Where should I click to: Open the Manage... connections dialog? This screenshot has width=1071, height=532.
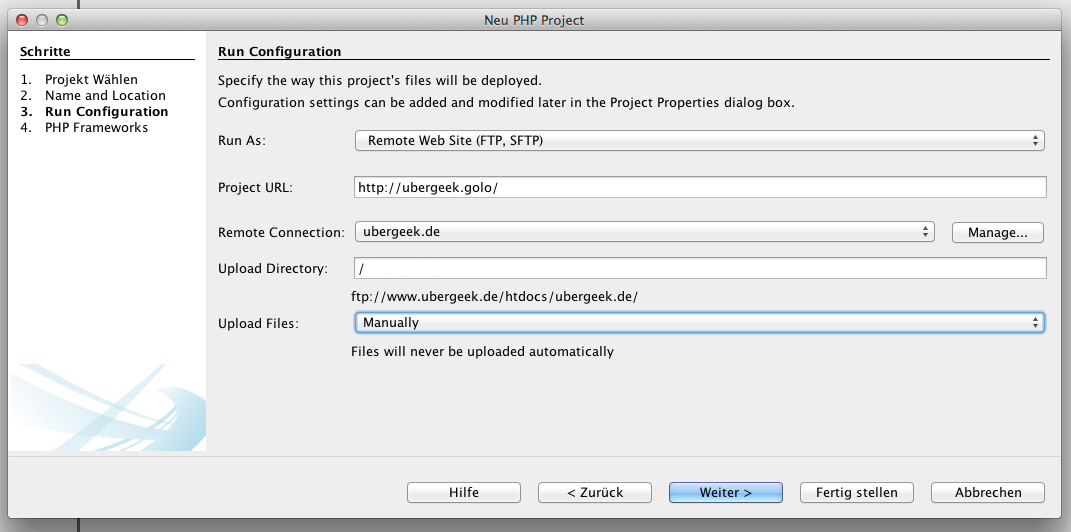coord(997,232)
